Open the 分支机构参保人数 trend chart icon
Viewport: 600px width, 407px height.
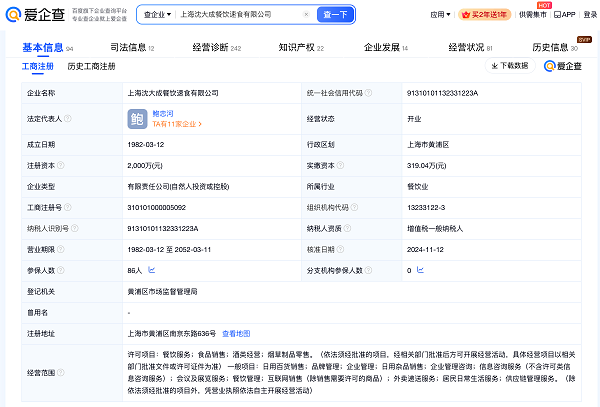(x=420, y=270)
